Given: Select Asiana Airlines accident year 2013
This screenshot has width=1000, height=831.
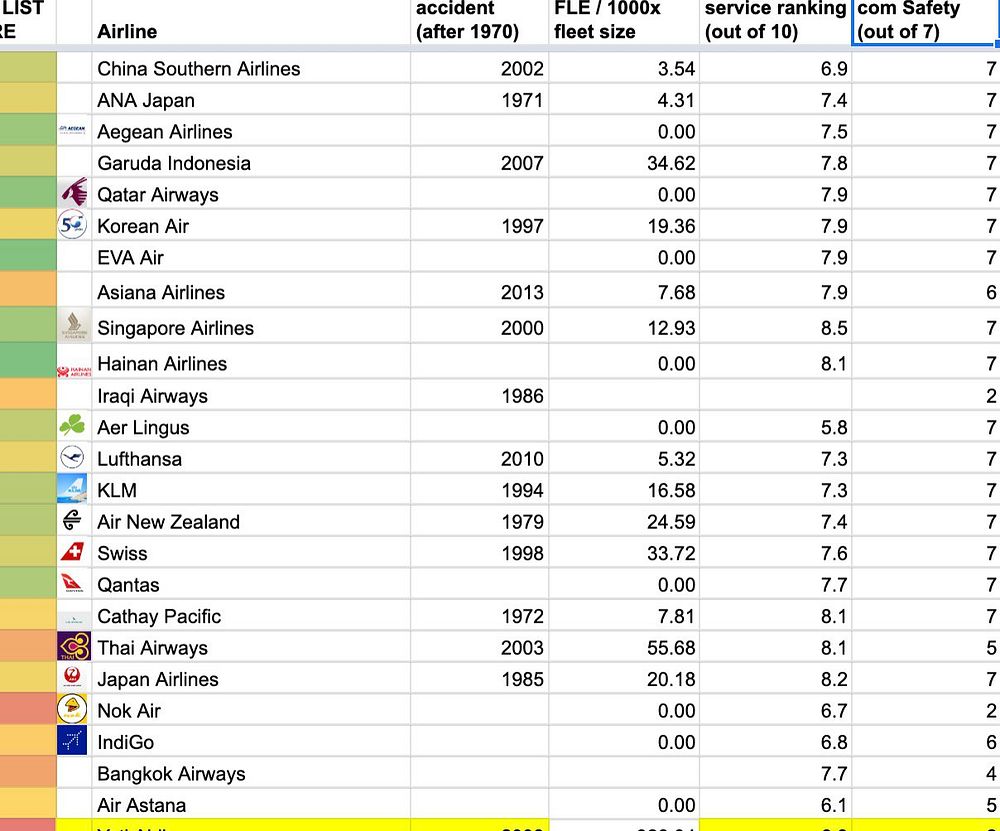Looking at the screenshot, I should (x=480, y=291).
